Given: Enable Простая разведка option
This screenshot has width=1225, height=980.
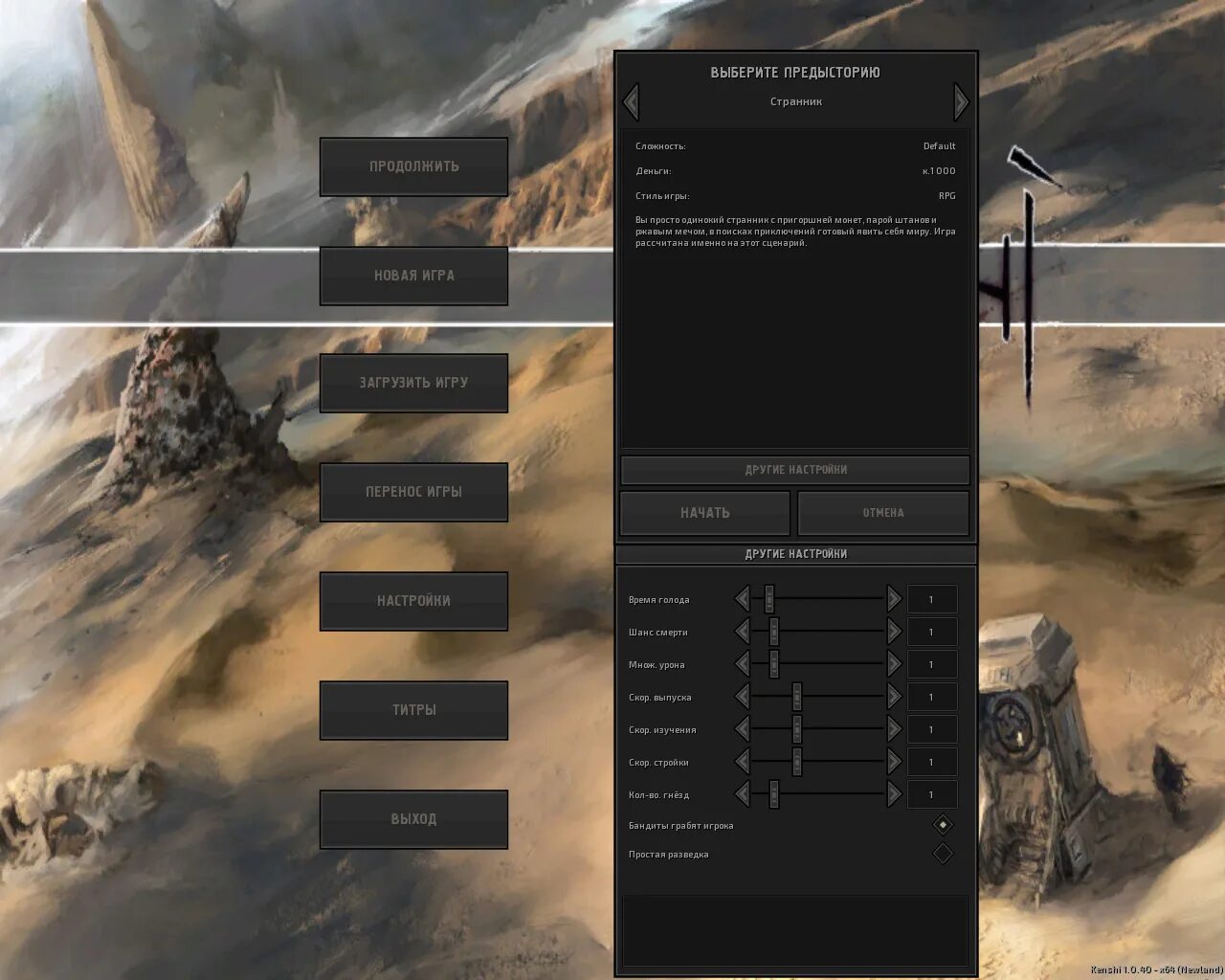Looking at the screenshot, I should (x=943, y=854).
